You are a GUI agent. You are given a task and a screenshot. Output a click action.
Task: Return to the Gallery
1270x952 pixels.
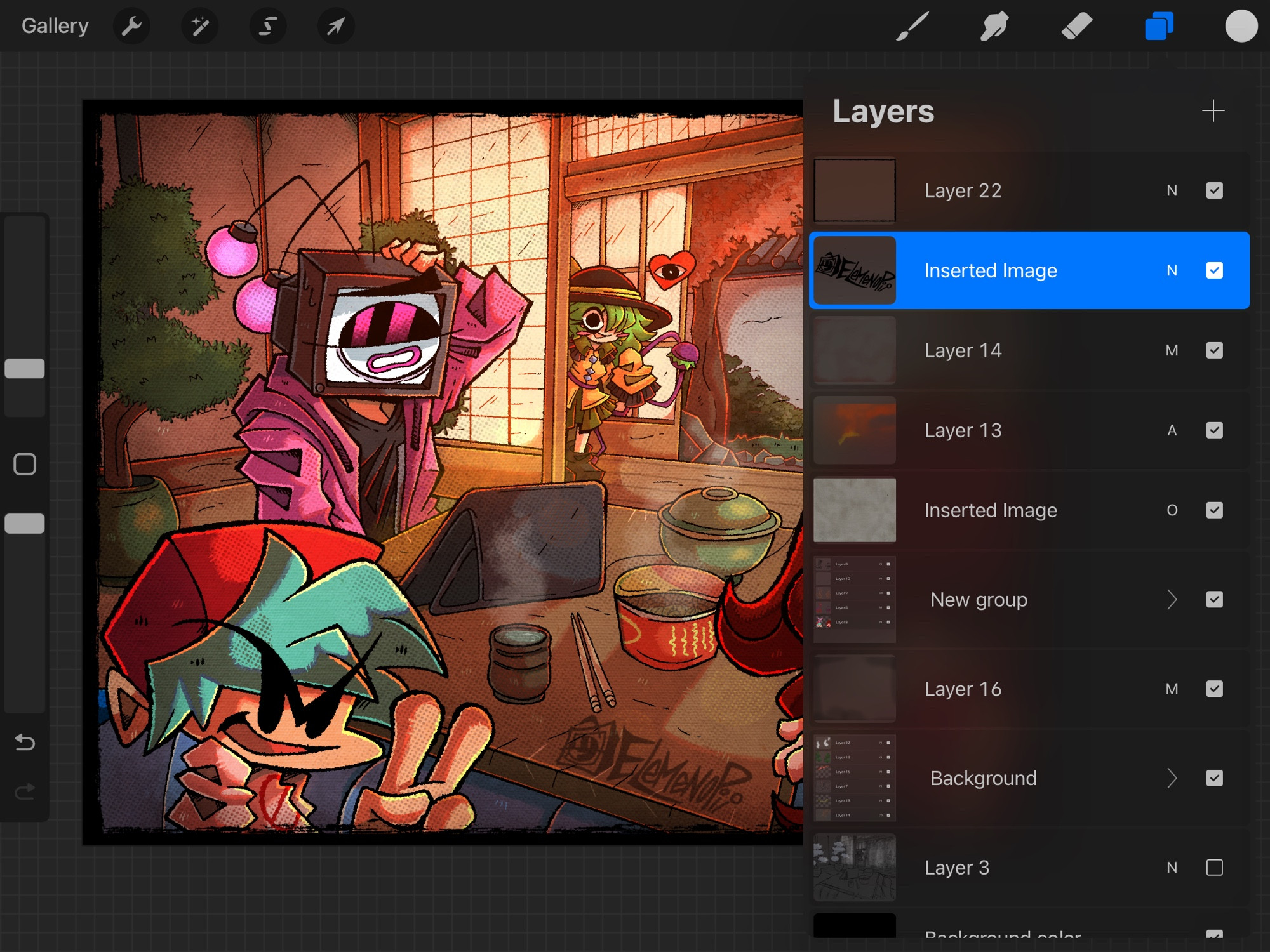click(55, 26)
